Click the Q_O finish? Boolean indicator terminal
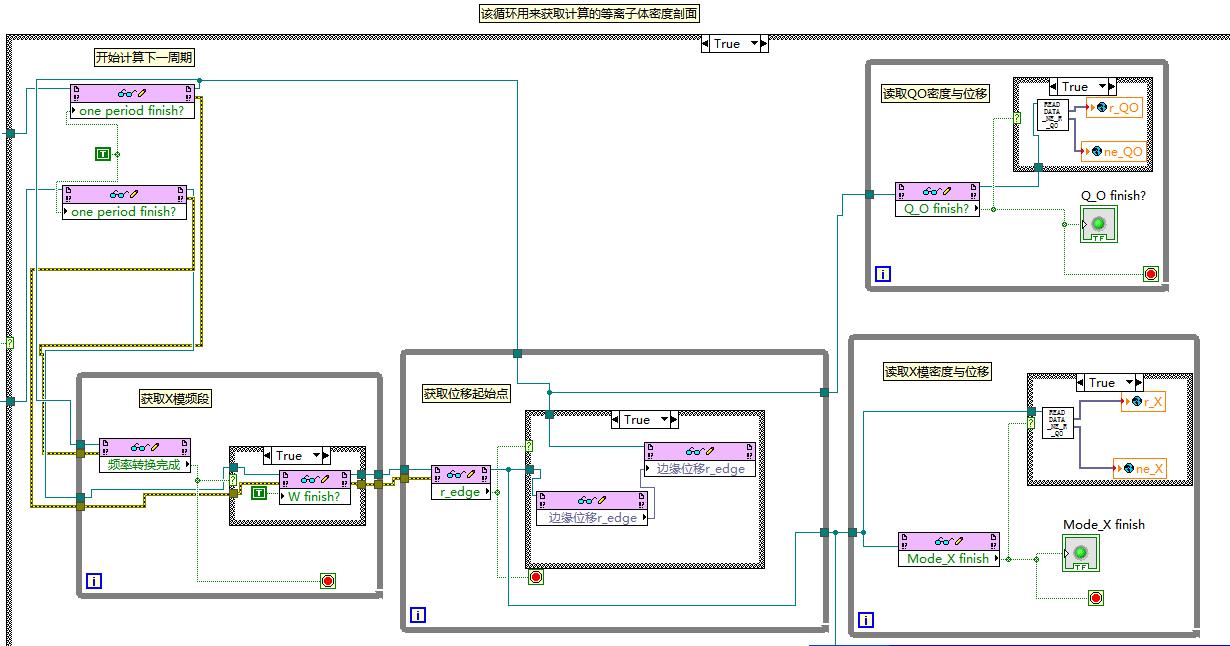The height and width of the screenshot is (646, 1230). [1098, 224]
